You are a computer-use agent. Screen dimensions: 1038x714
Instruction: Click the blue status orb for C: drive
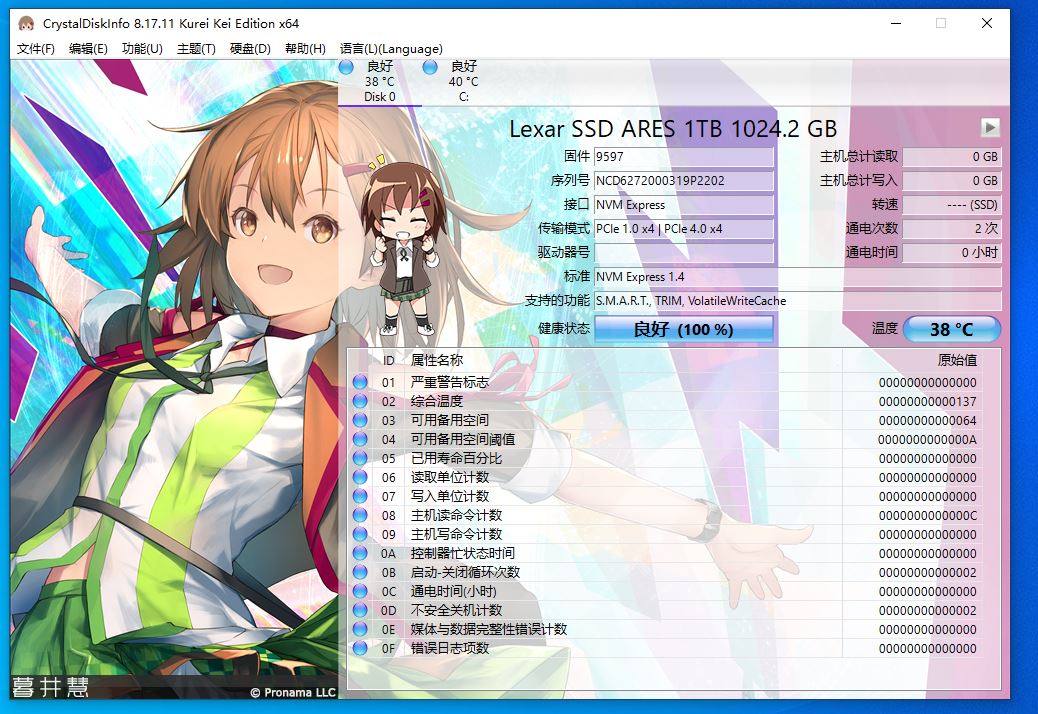[x=430, y=67]
